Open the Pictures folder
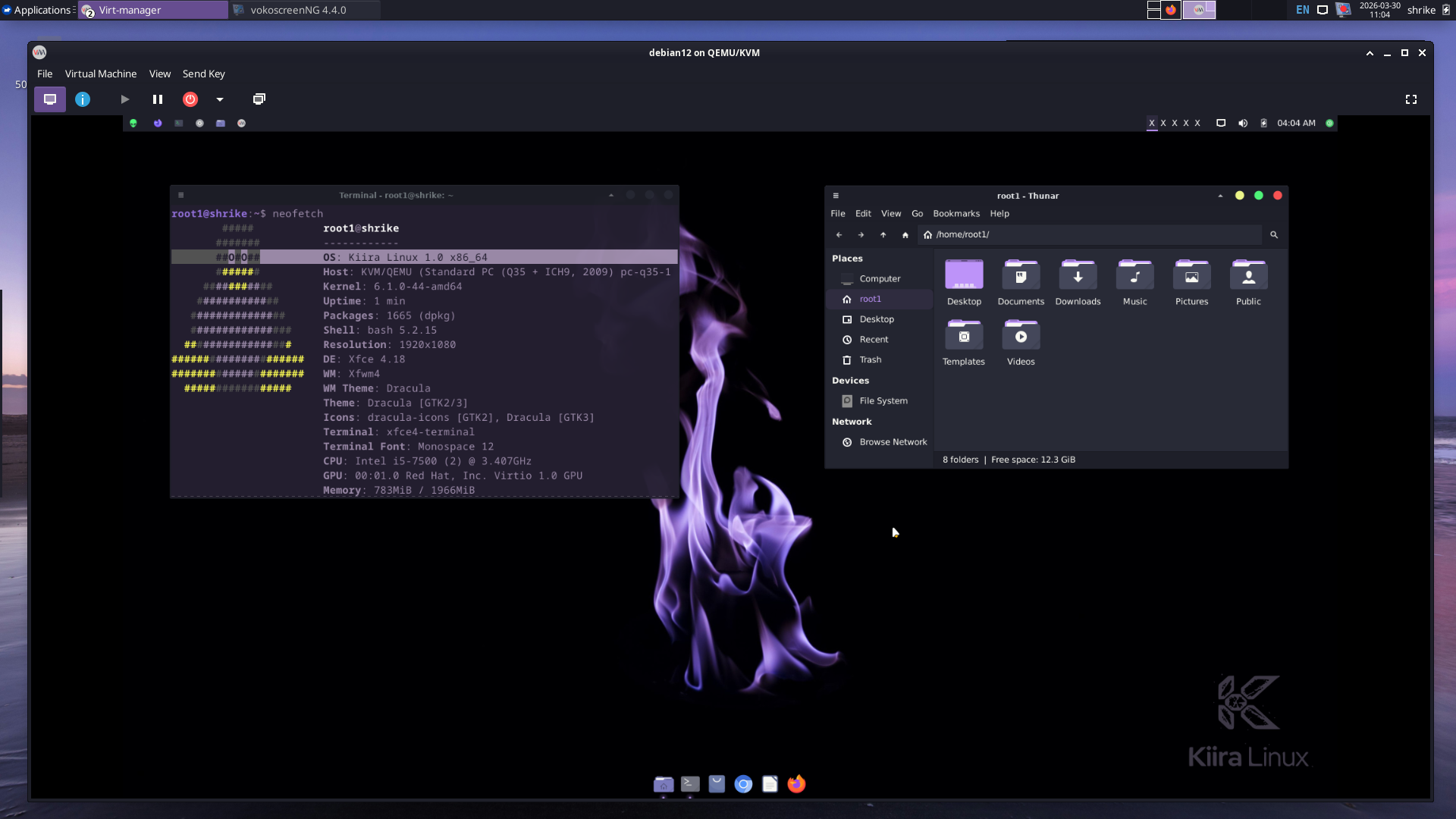The height and width of the screenshot is (819, 1456). pos(1191,282)
